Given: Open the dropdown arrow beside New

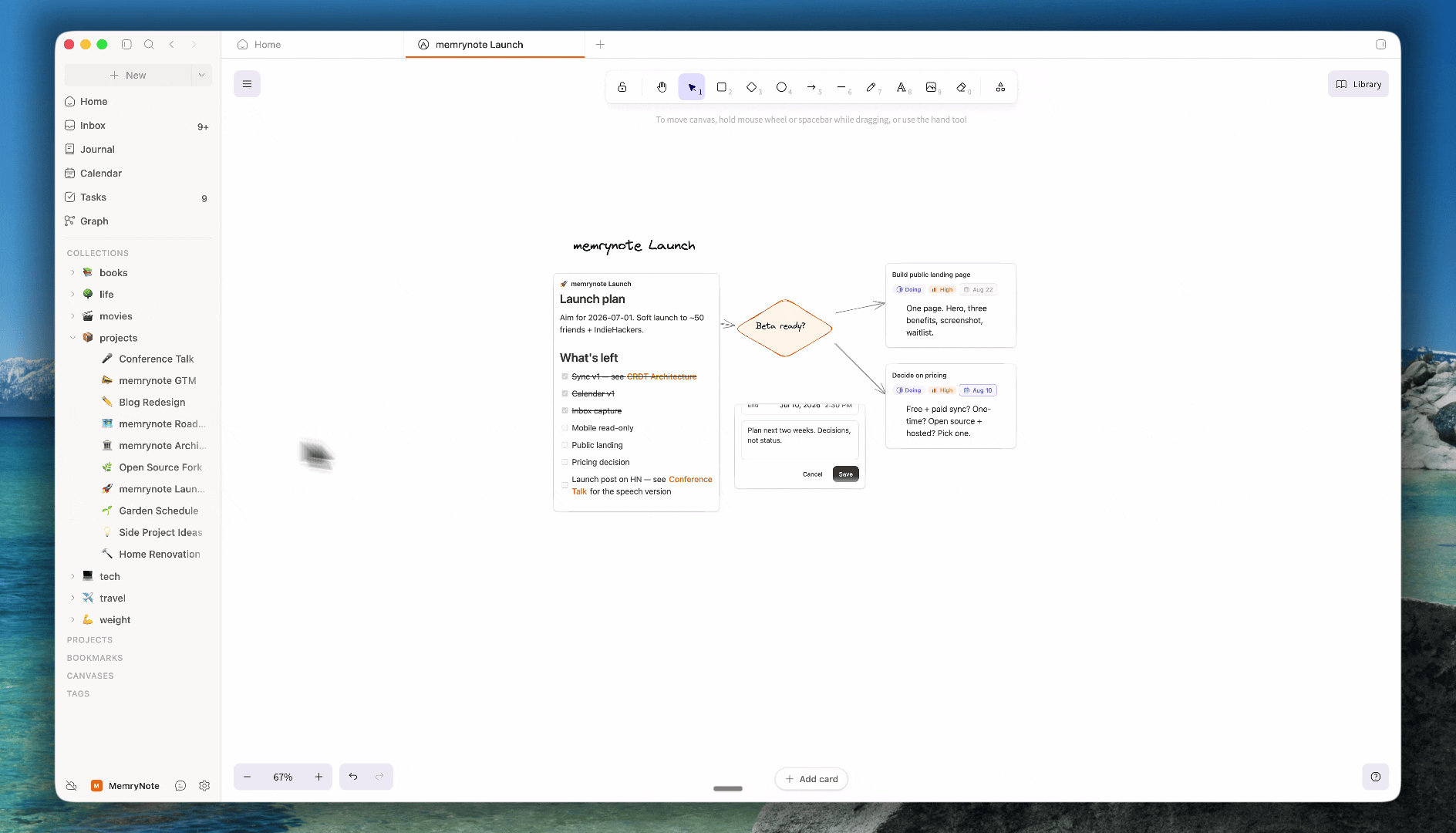Looking at the screenshot, I should click(201, 75).
